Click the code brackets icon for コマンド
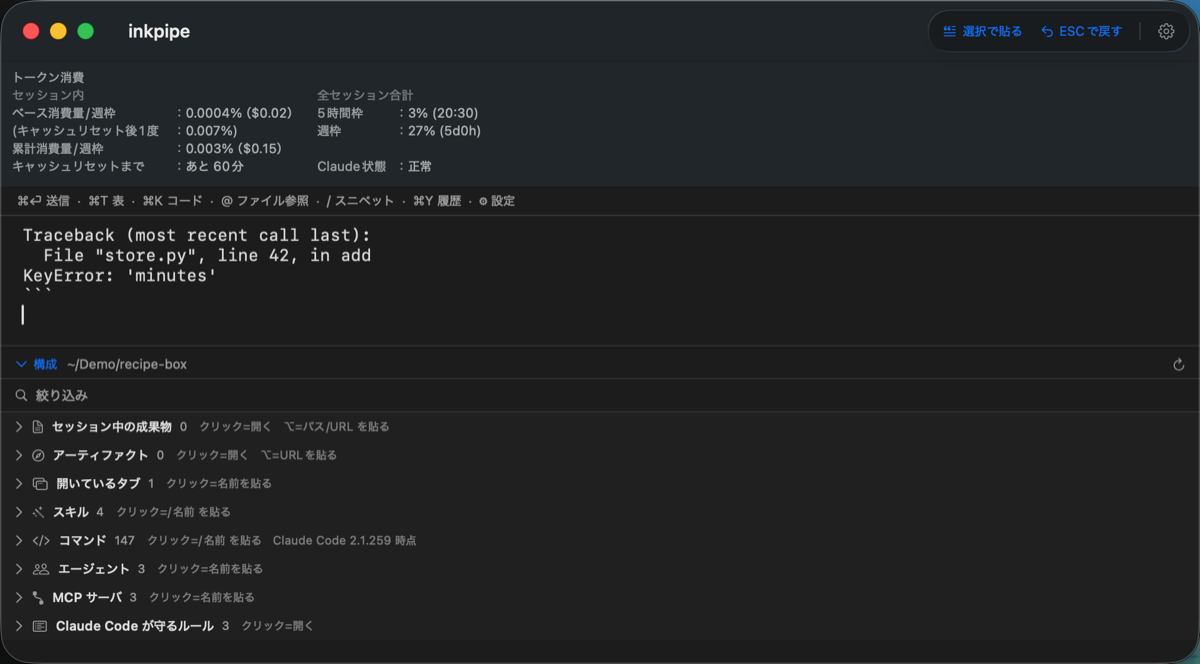This screenshot has height=664, width=1200. coord(41,541)
